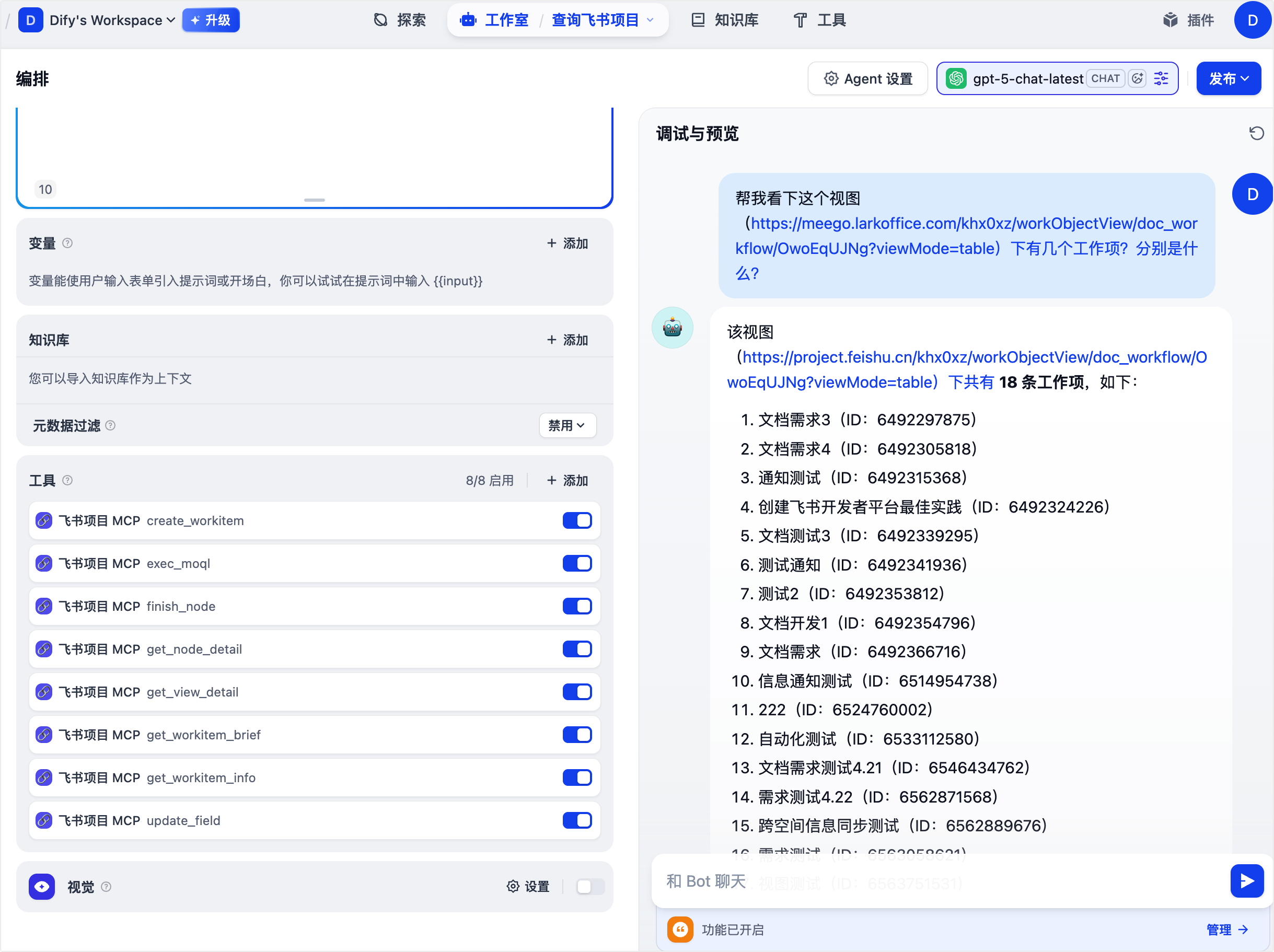The height and width of the screenshot is (952, 1274).
Task: Click the bot avatar in chat preview
Action: pos(672,328)
